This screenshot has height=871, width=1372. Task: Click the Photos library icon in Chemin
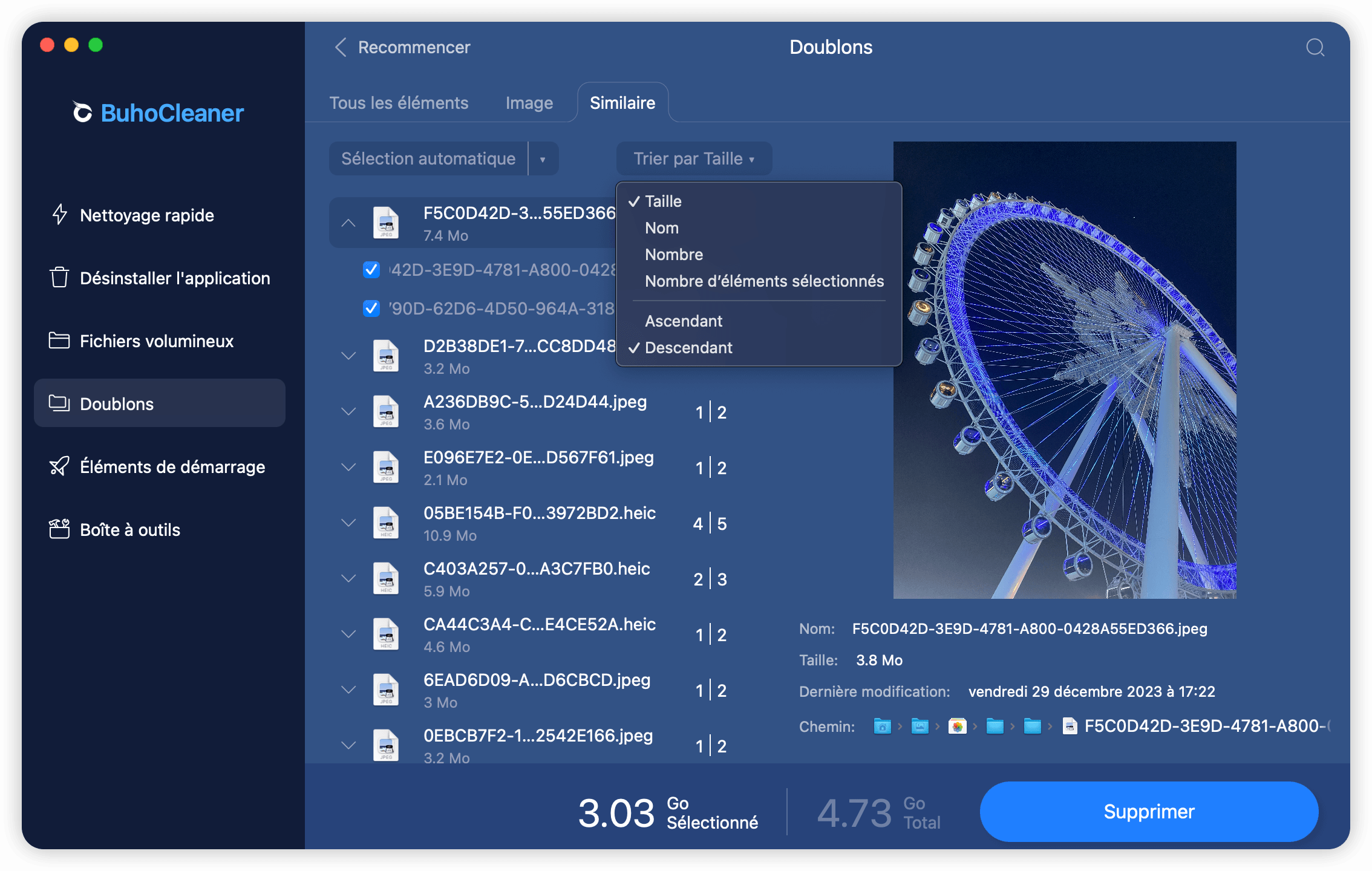pos(957,726)
